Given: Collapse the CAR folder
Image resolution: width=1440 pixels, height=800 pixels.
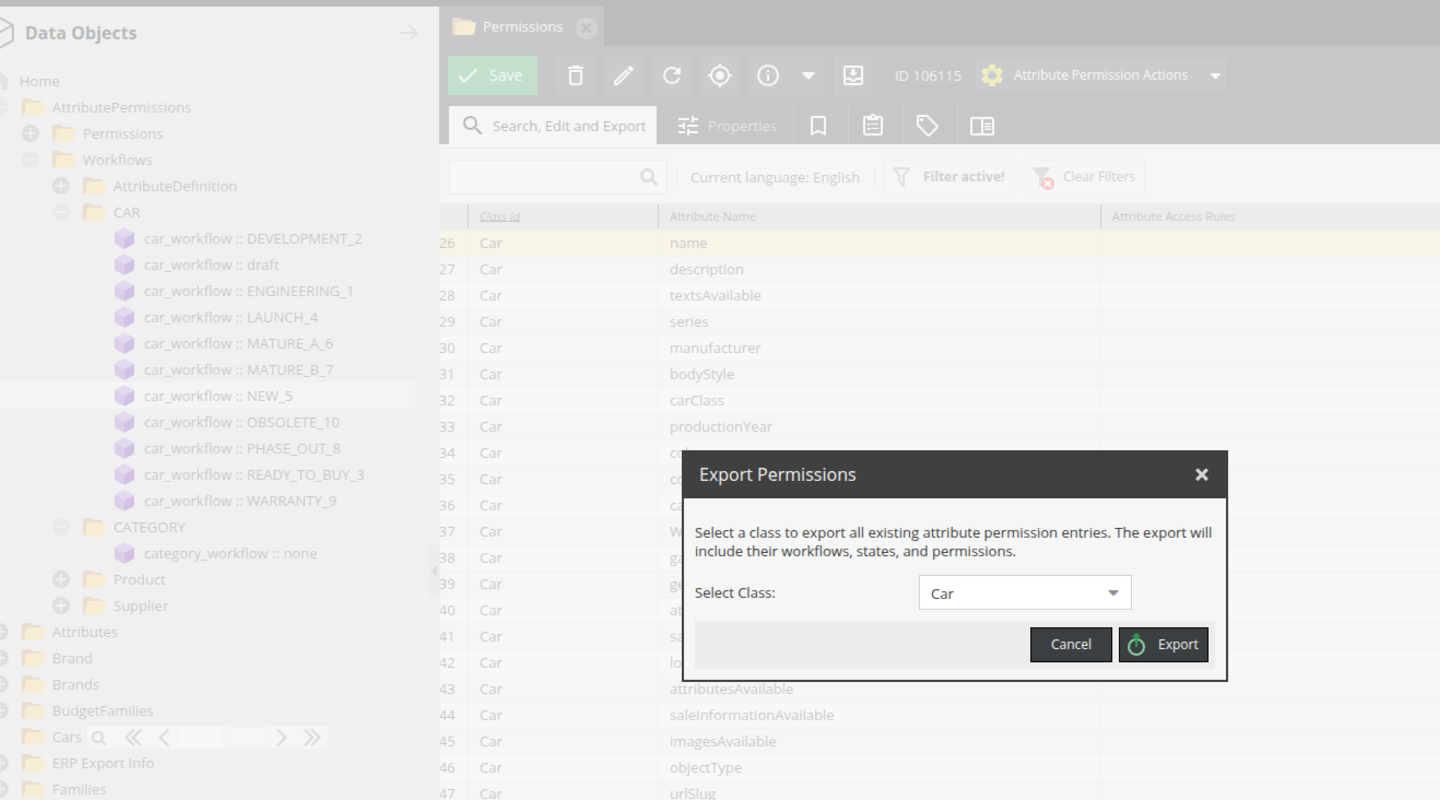Looking at the screenshot, I should [61, 212].
